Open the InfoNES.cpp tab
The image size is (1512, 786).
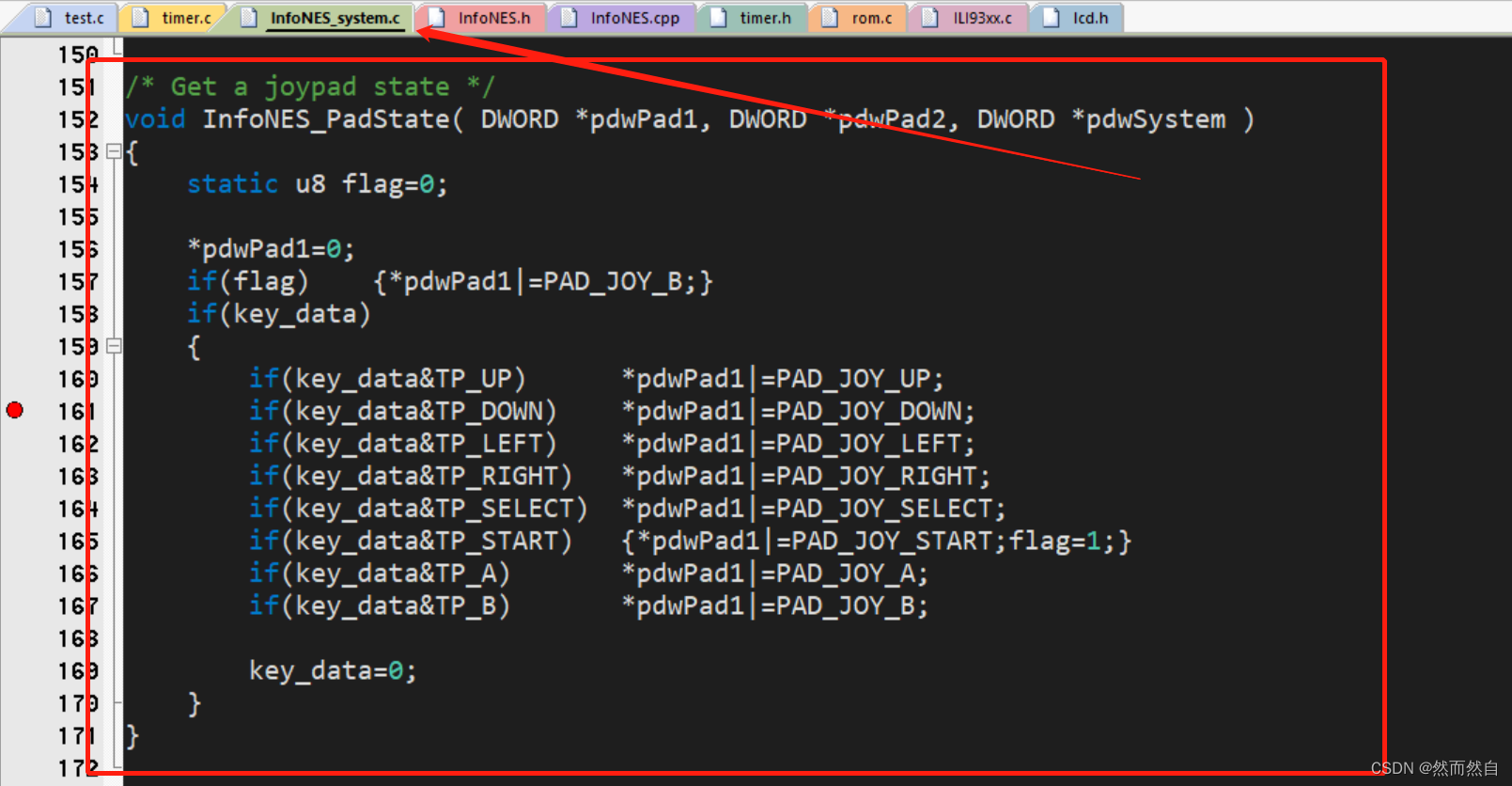point(620,18)
